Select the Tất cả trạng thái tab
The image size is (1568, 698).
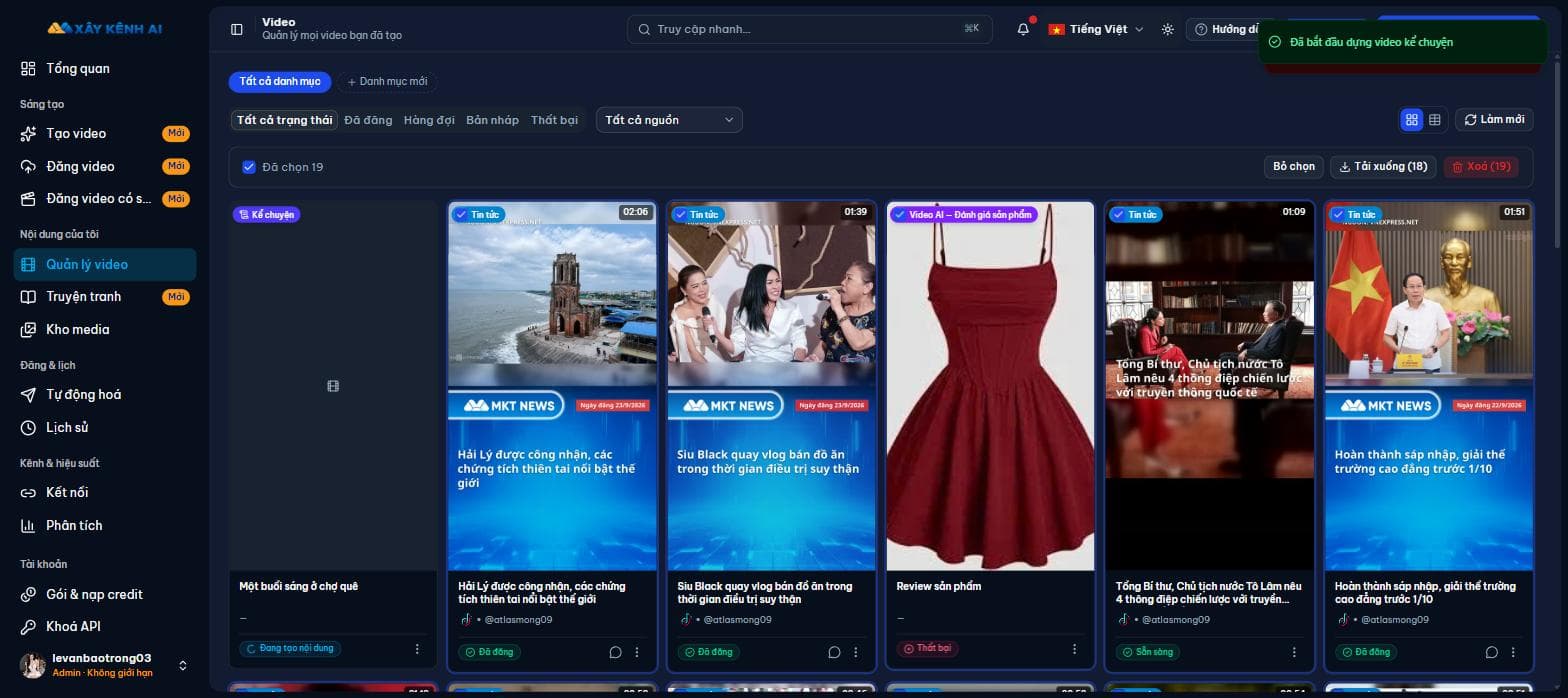pos(284,120)
